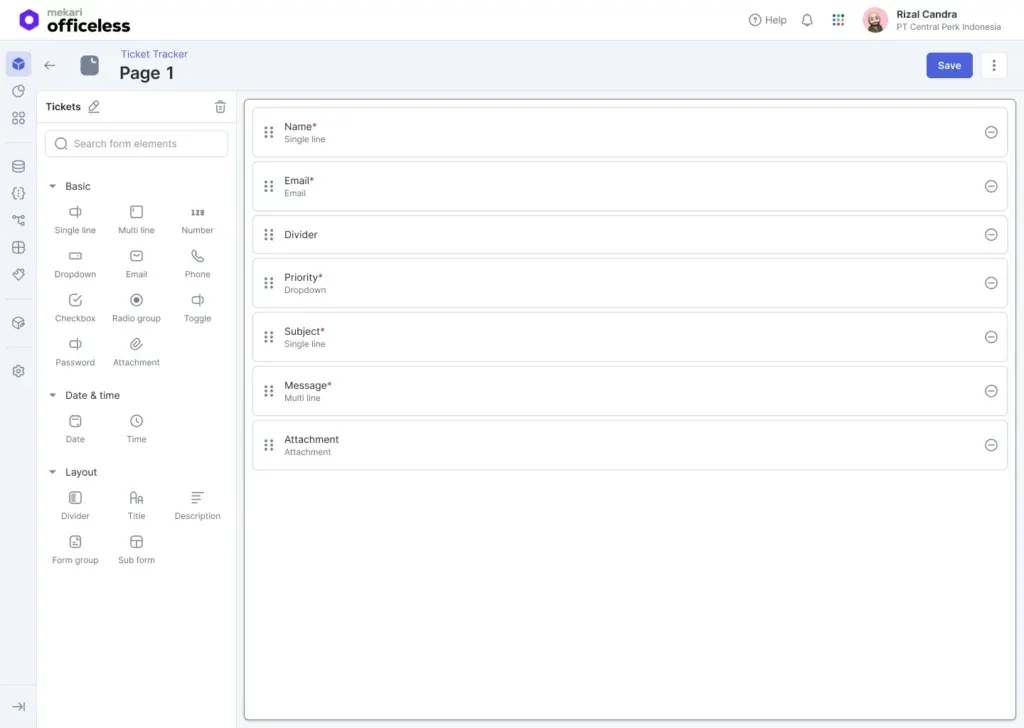Select the Phone form element

click(196, 263)
